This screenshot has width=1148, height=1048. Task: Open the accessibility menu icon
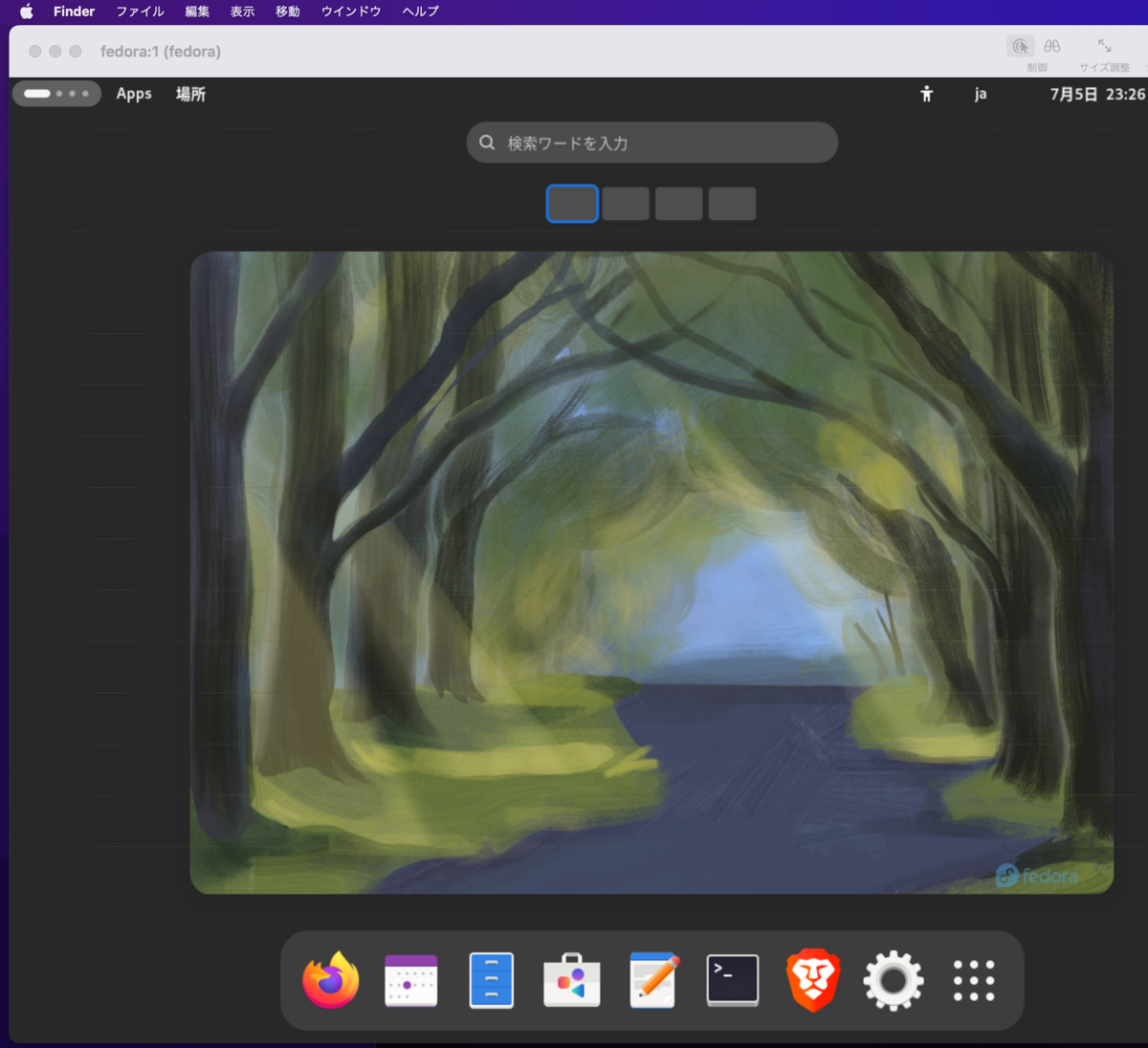pos(926,94)
